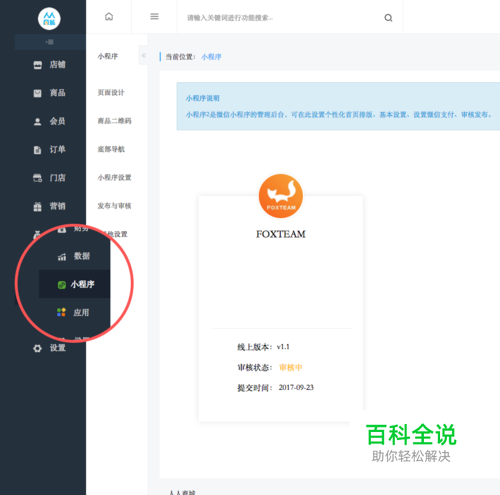Collapse the submenu with the left chevron

(144, 56)
